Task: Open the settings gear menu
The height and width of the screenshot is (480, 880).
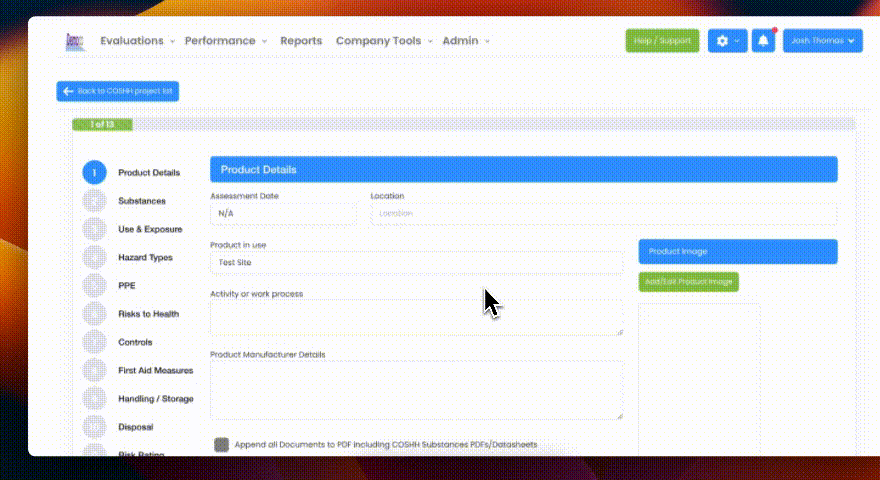Action: pyautogui.click(x=727, y=41)
